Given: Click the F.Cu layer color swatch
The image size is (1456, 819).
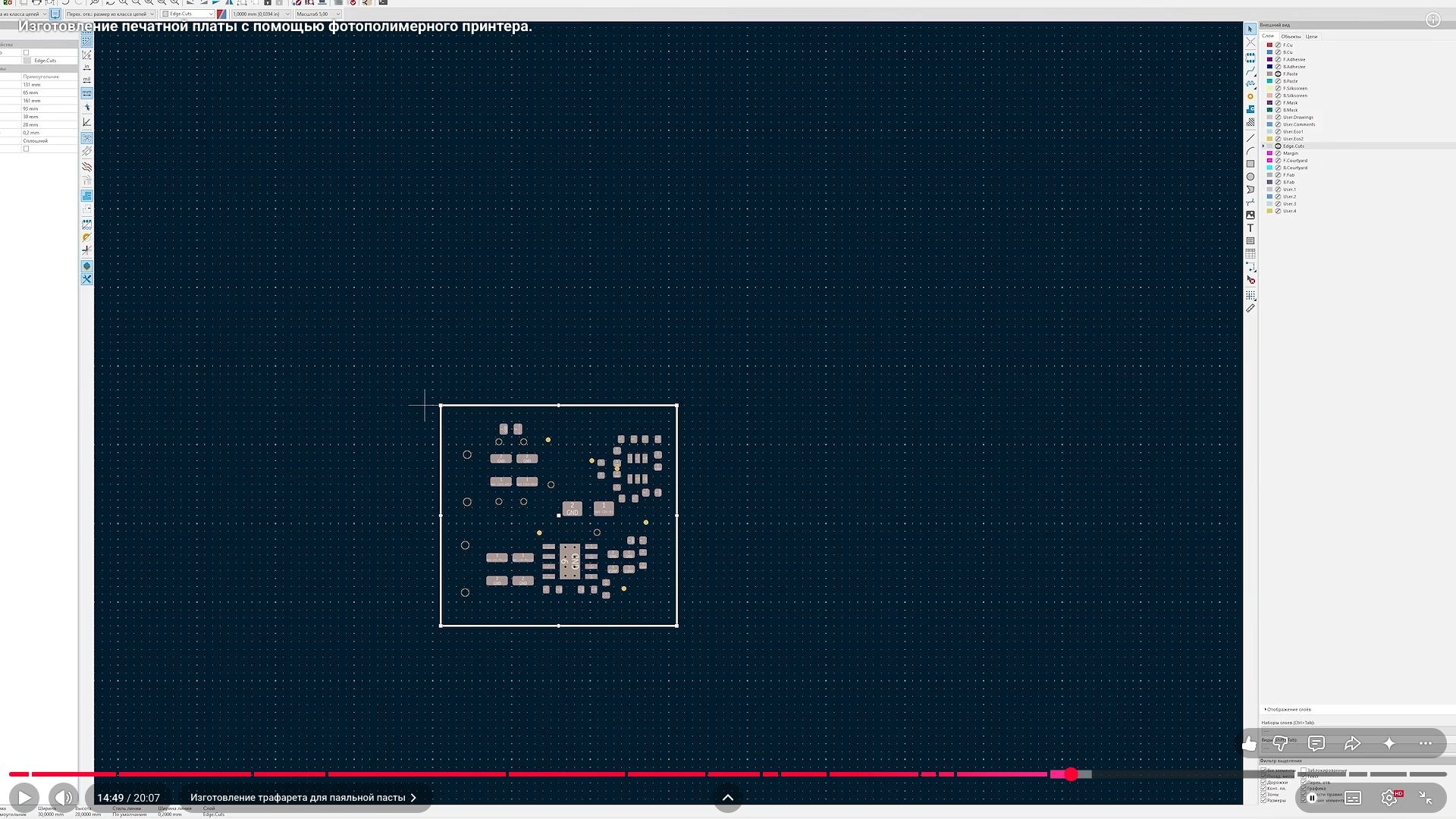Looking at the screenshot, I should tap(1269, 45).
